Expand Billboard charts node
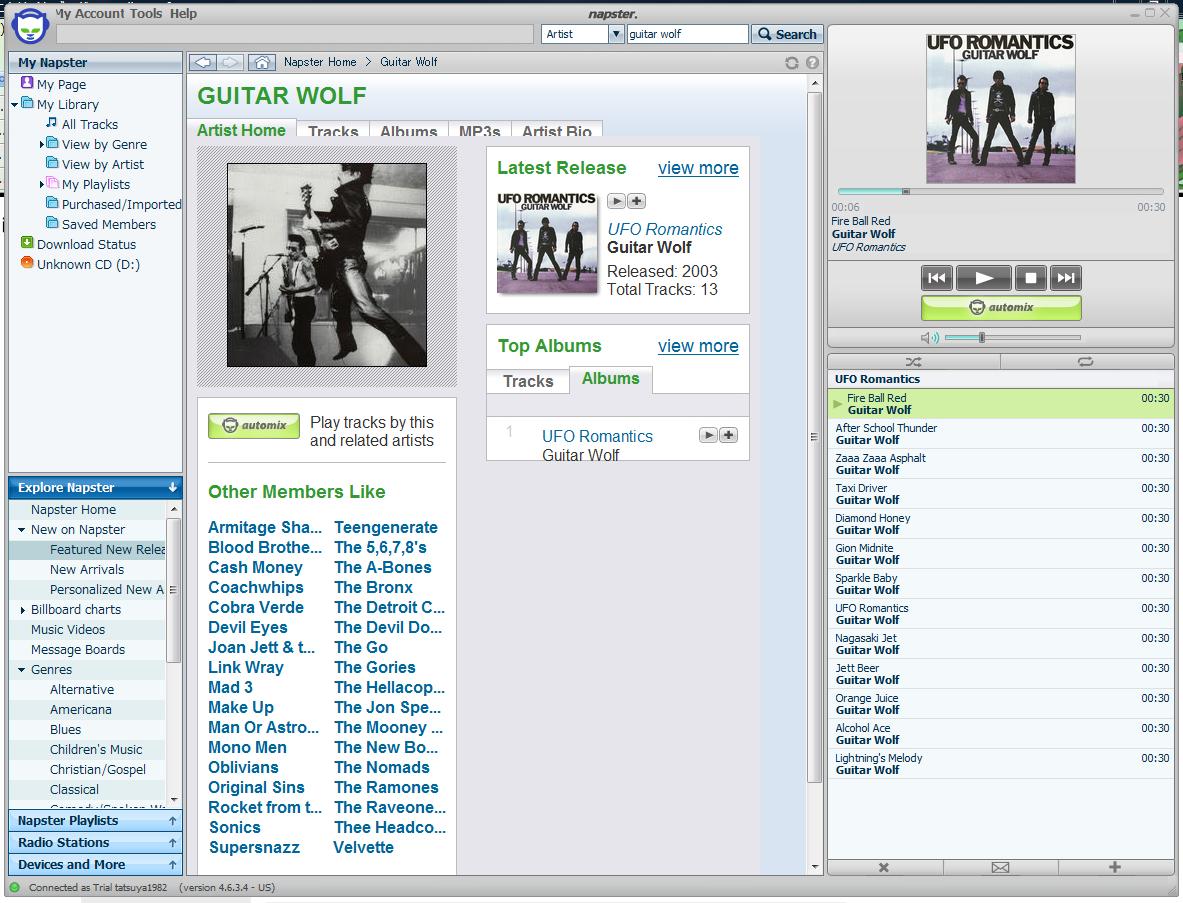 click(x=22, y=610)
